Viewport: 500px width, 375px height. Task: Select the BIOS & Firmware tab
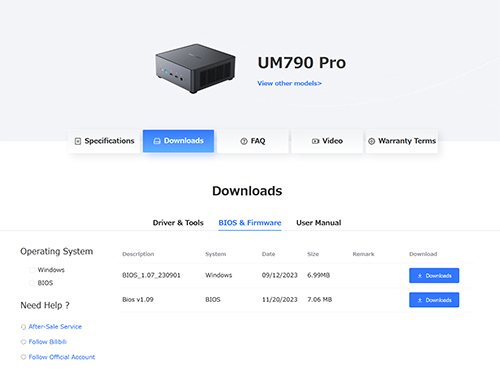[250, 223]
